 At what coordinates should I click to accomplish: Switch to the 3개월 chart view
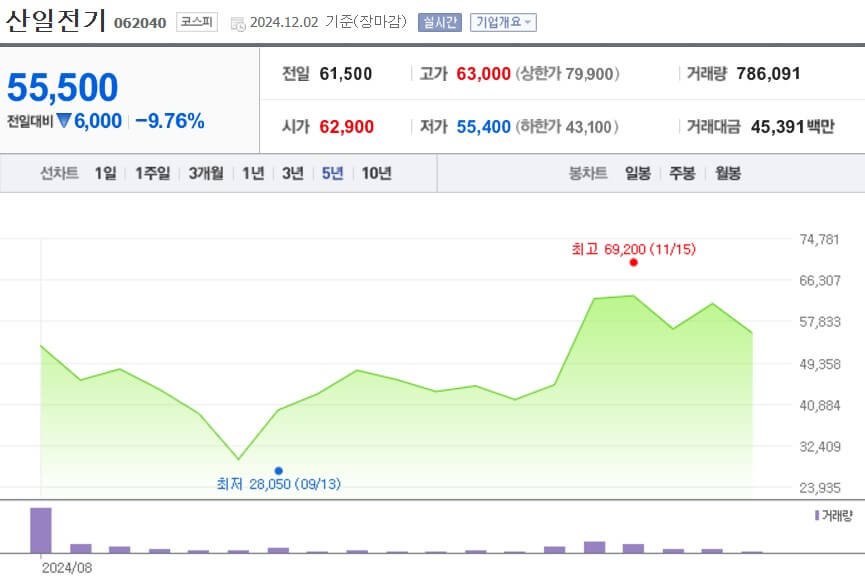tap(204, 172)
